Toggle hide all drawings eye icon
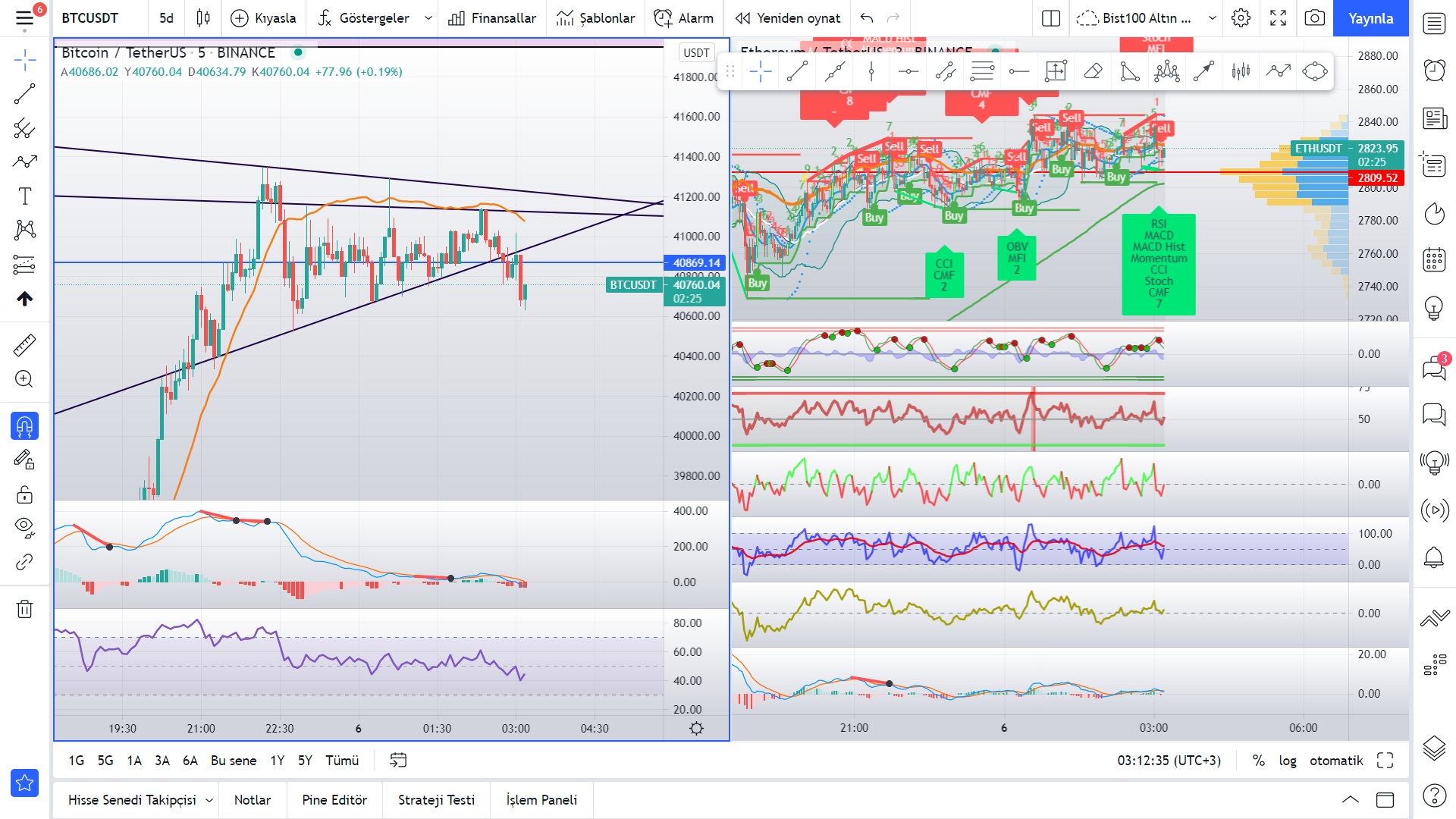Viewport: 1456px width, 819px height. click(24, 527)
